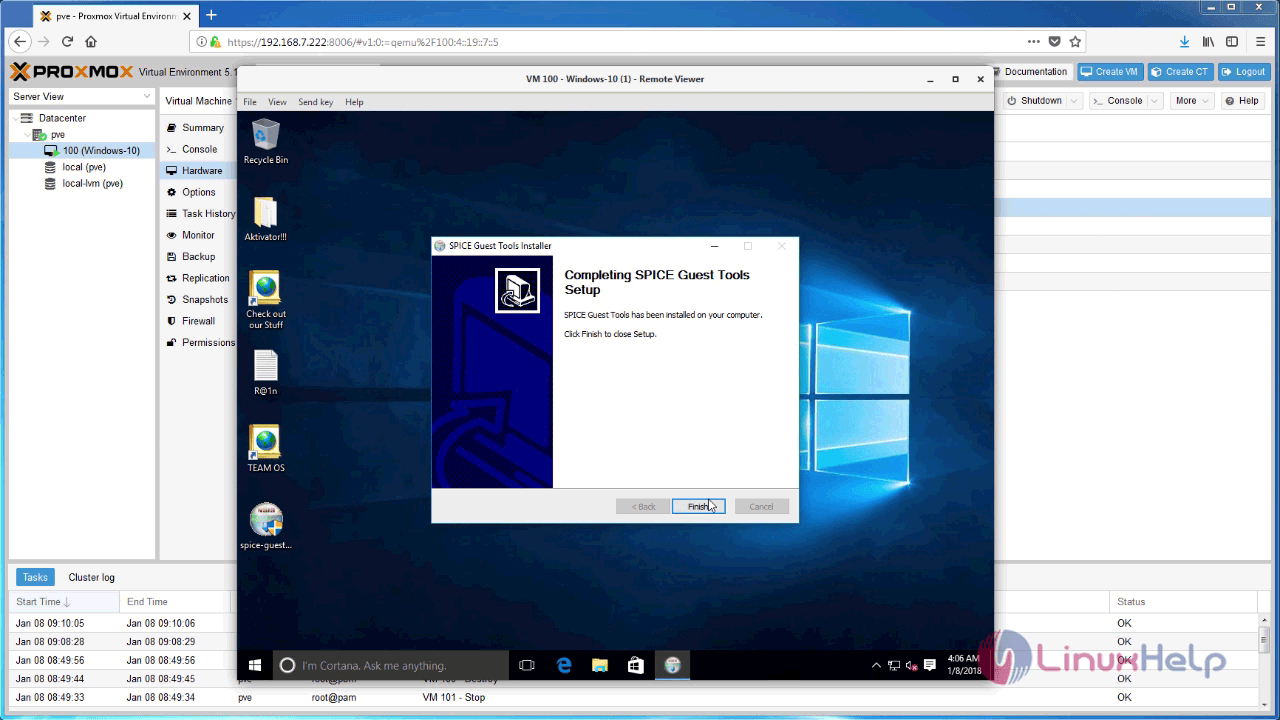Image resolution: width=1280 pixels, height=720 pixels.
Task: Click Cancel in the SPICE installer
Action: (761, 506)
